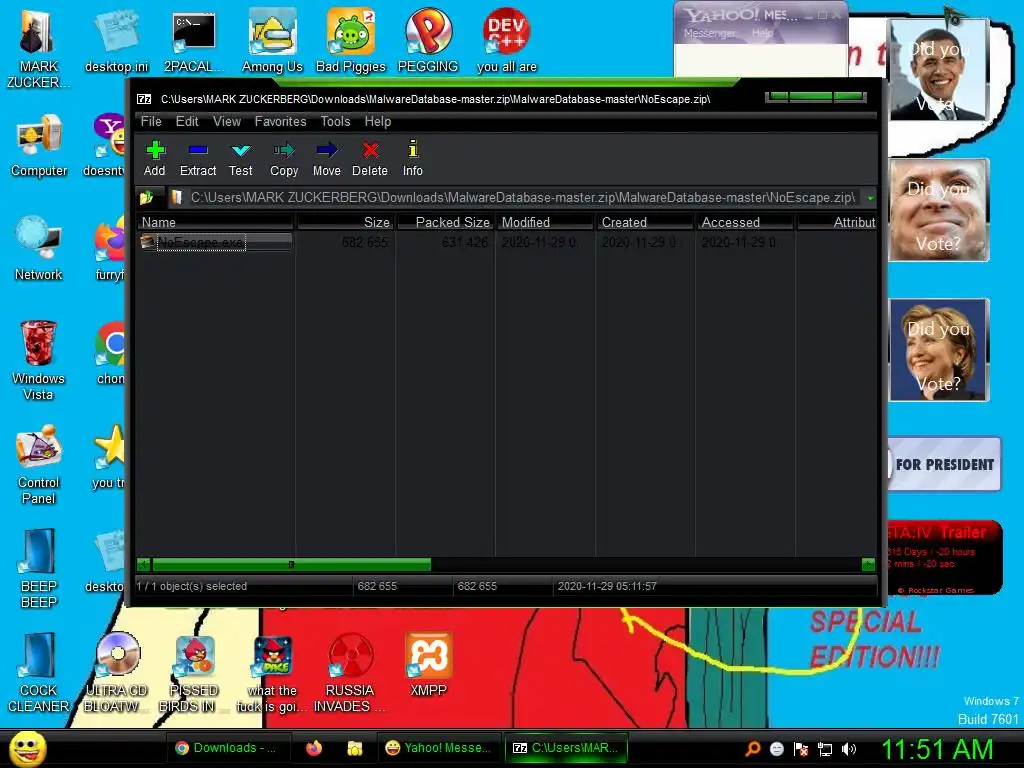Click the network tray icon

pos(825,749)
